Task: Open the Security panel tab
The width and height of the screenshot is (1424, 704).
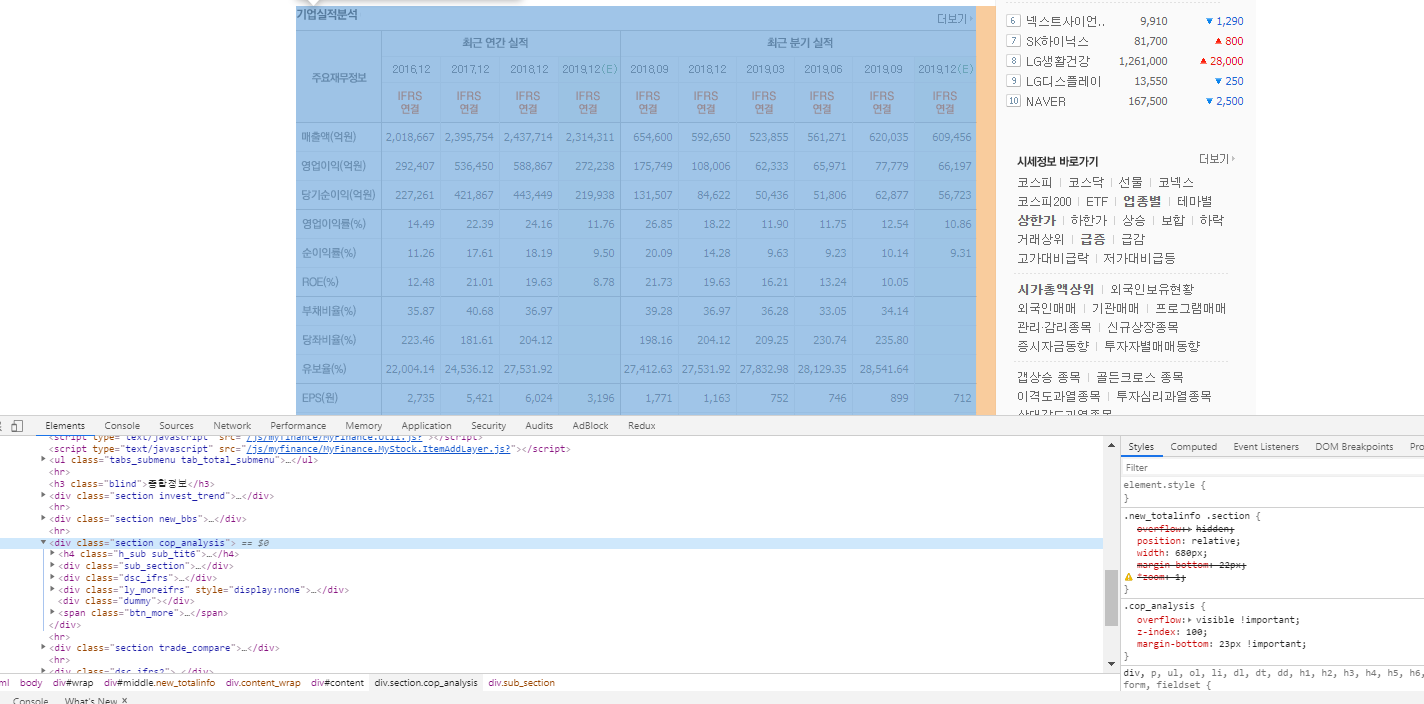Action: tap(489, 426)
